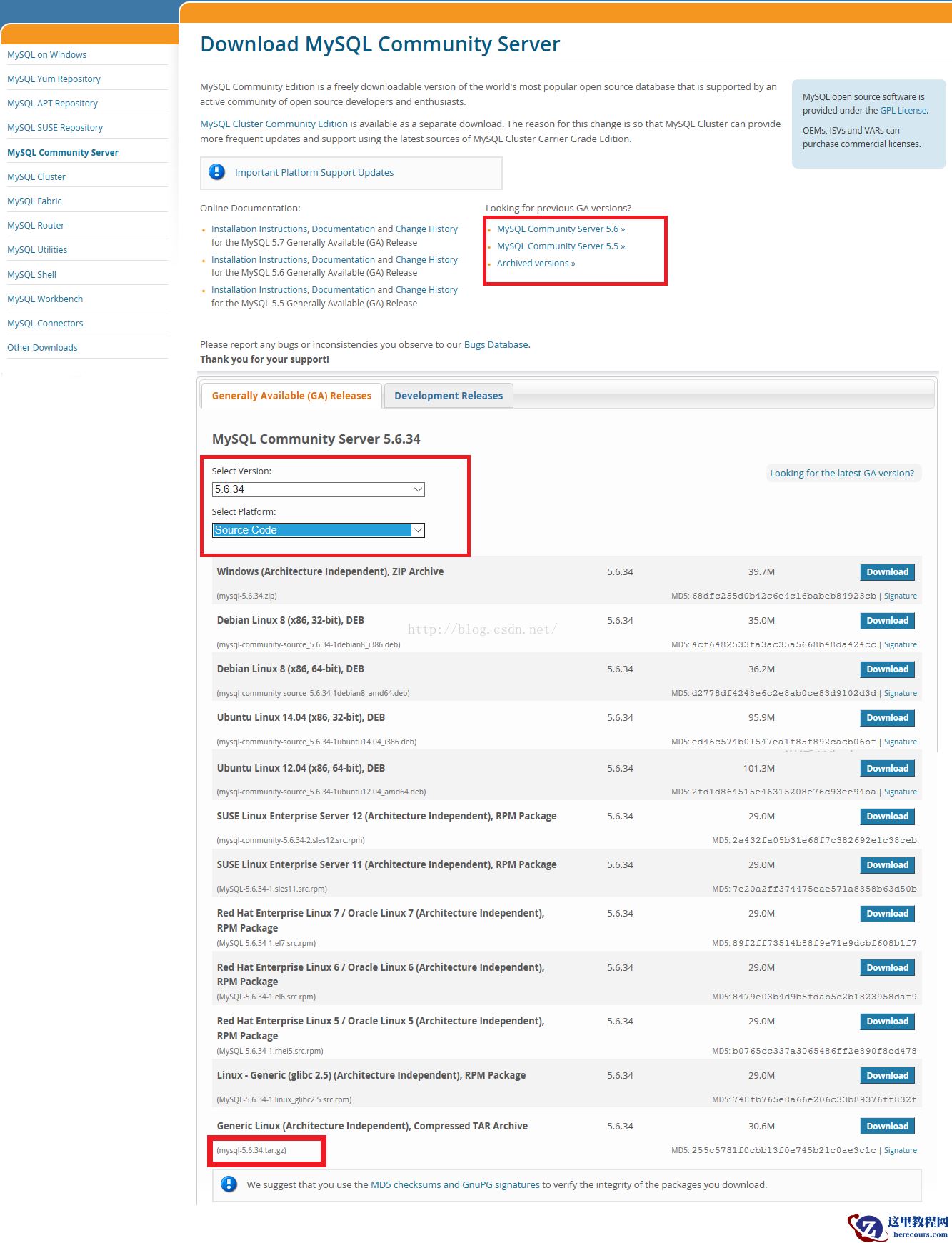Image resolution: width=952 pixels, height=1243 pixels.
Task: Click the 39.7M size of Windows ZIP
Action: click(761, 572)
